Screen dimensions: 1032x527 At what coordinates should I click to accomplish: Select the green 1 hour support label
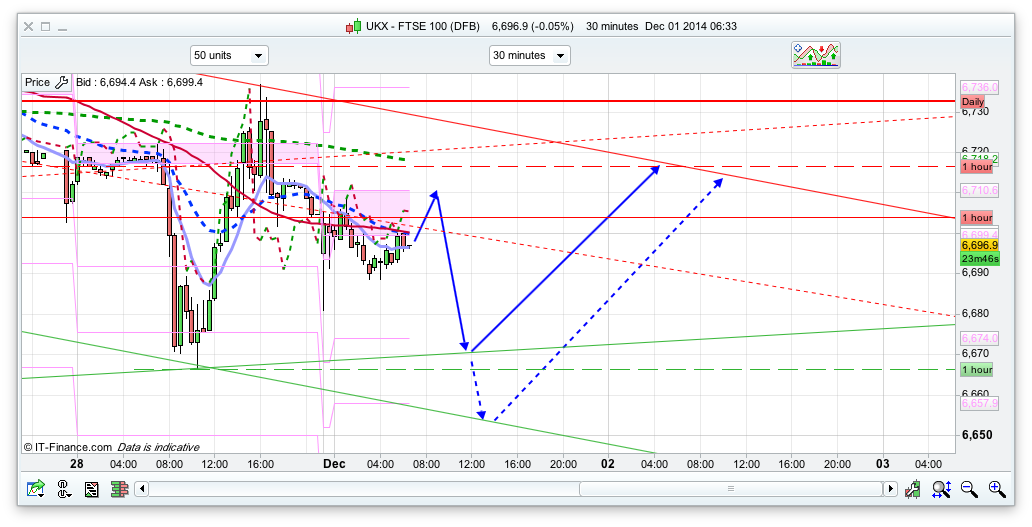click(x=977, y=370)
